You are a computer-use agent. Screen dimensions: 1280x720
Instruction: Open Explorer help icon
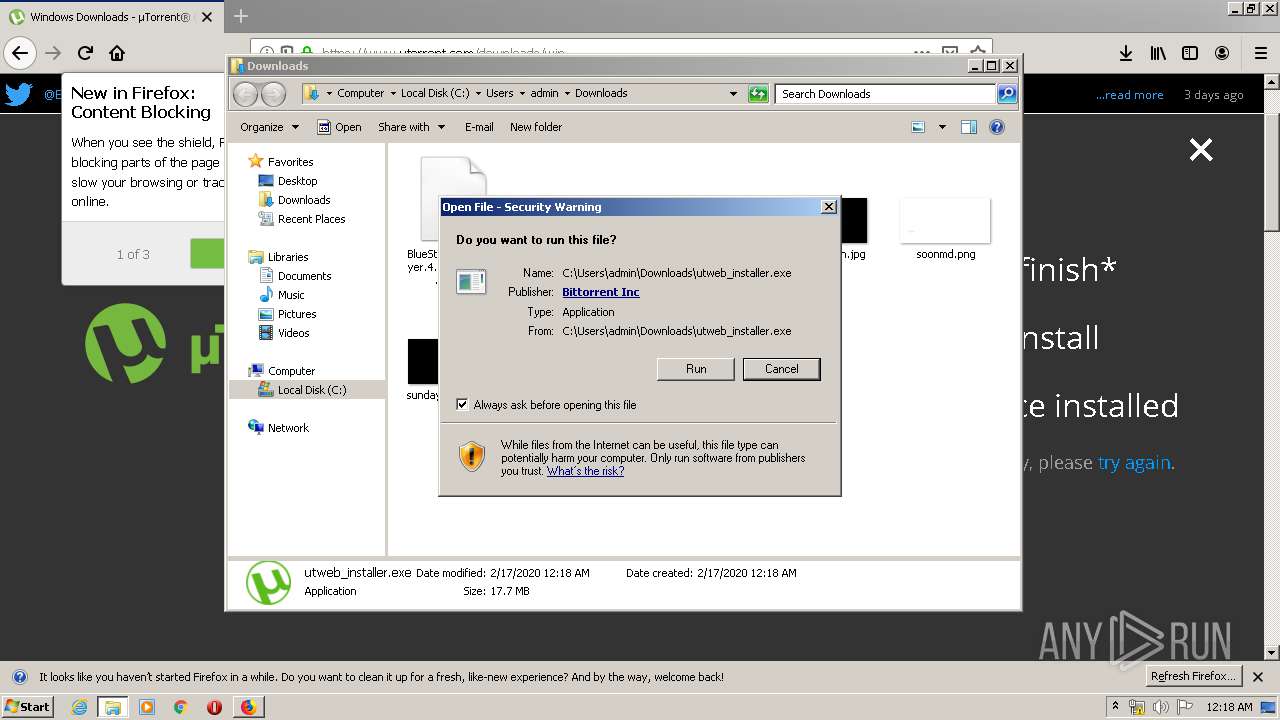click(x=997, y=127)
